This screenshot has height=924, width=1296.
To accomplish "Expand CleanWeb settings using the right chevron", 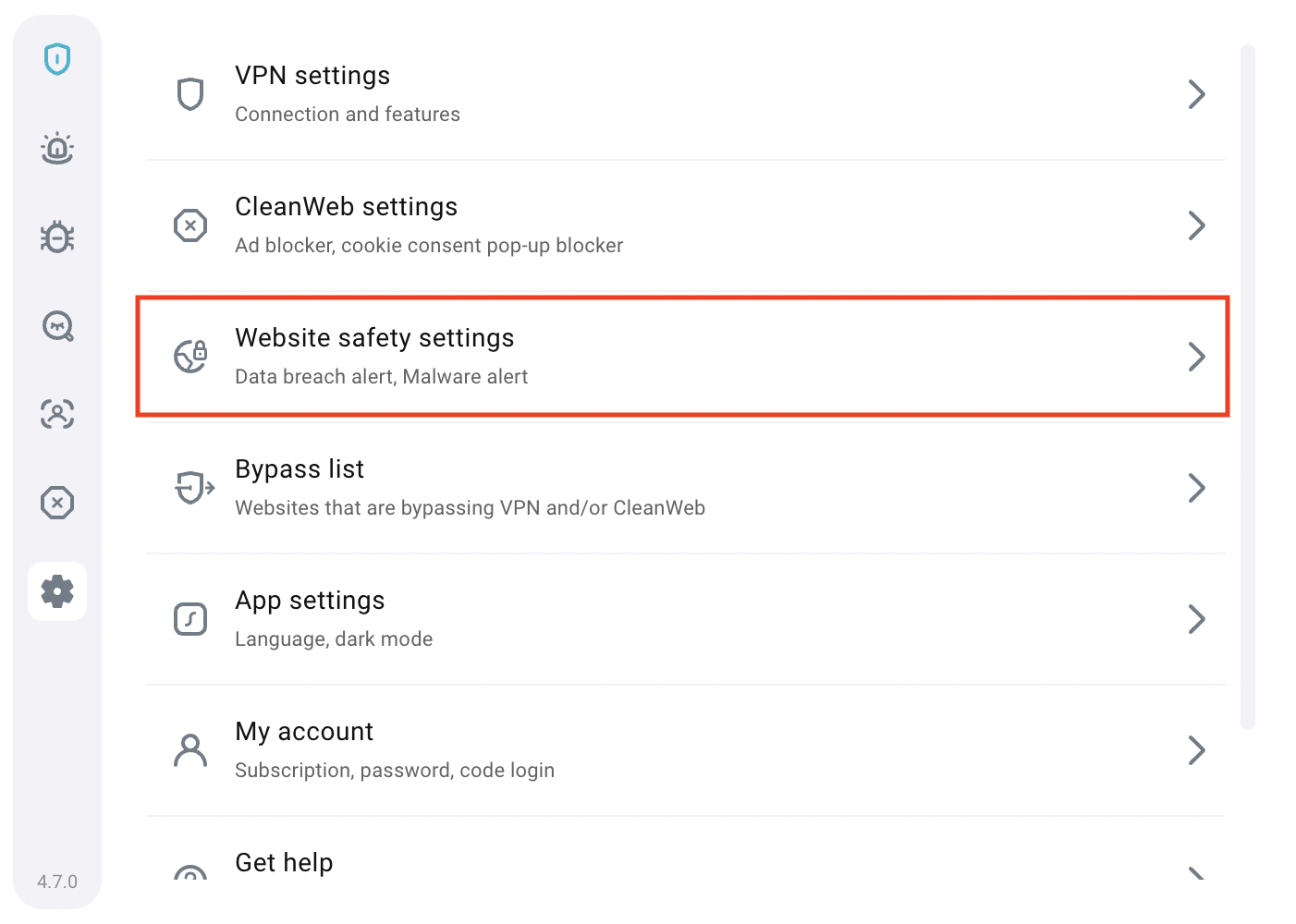I will coord(1197,225).
